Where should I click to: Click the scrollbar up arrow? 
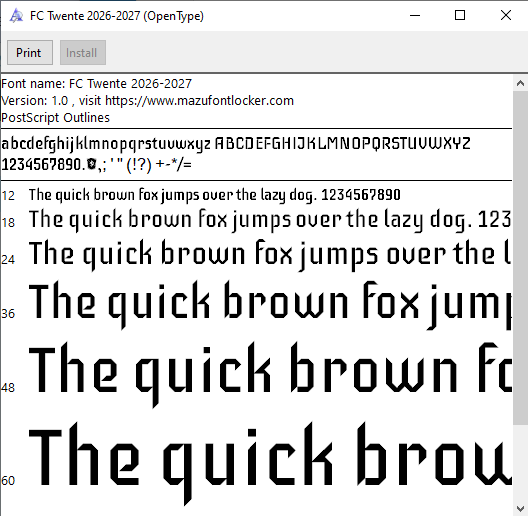[x=520, y=83]
